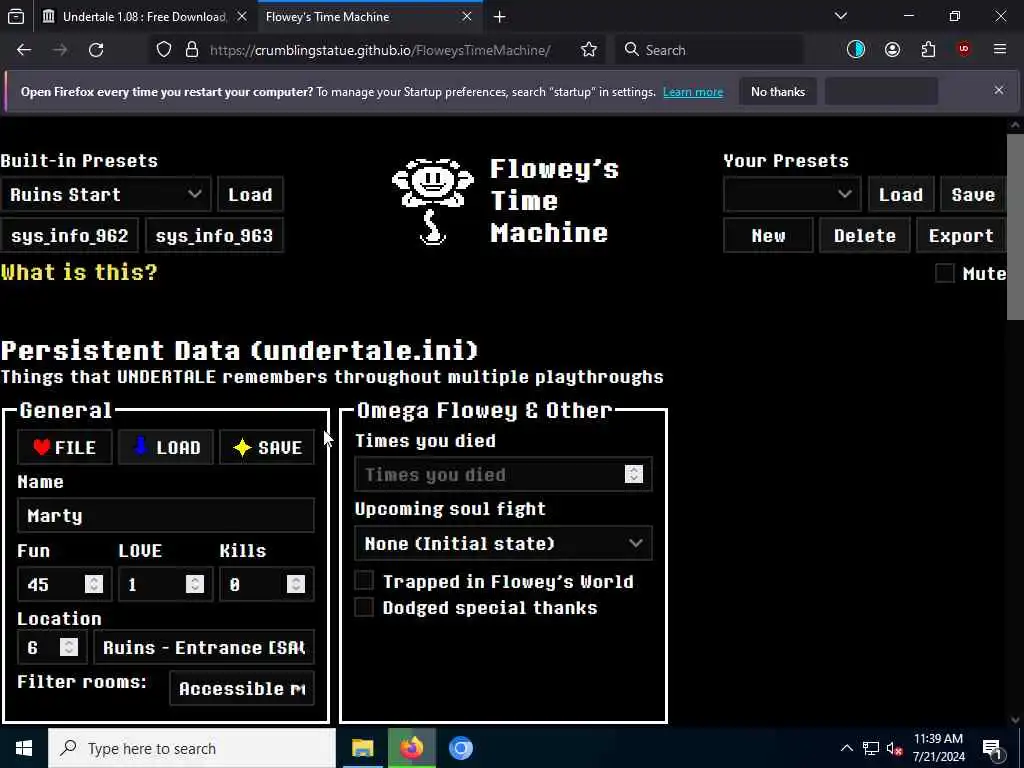Open the Location room name dropdown
The height and width of the screenshot is (768, 1024).
[x=204, y=647]
